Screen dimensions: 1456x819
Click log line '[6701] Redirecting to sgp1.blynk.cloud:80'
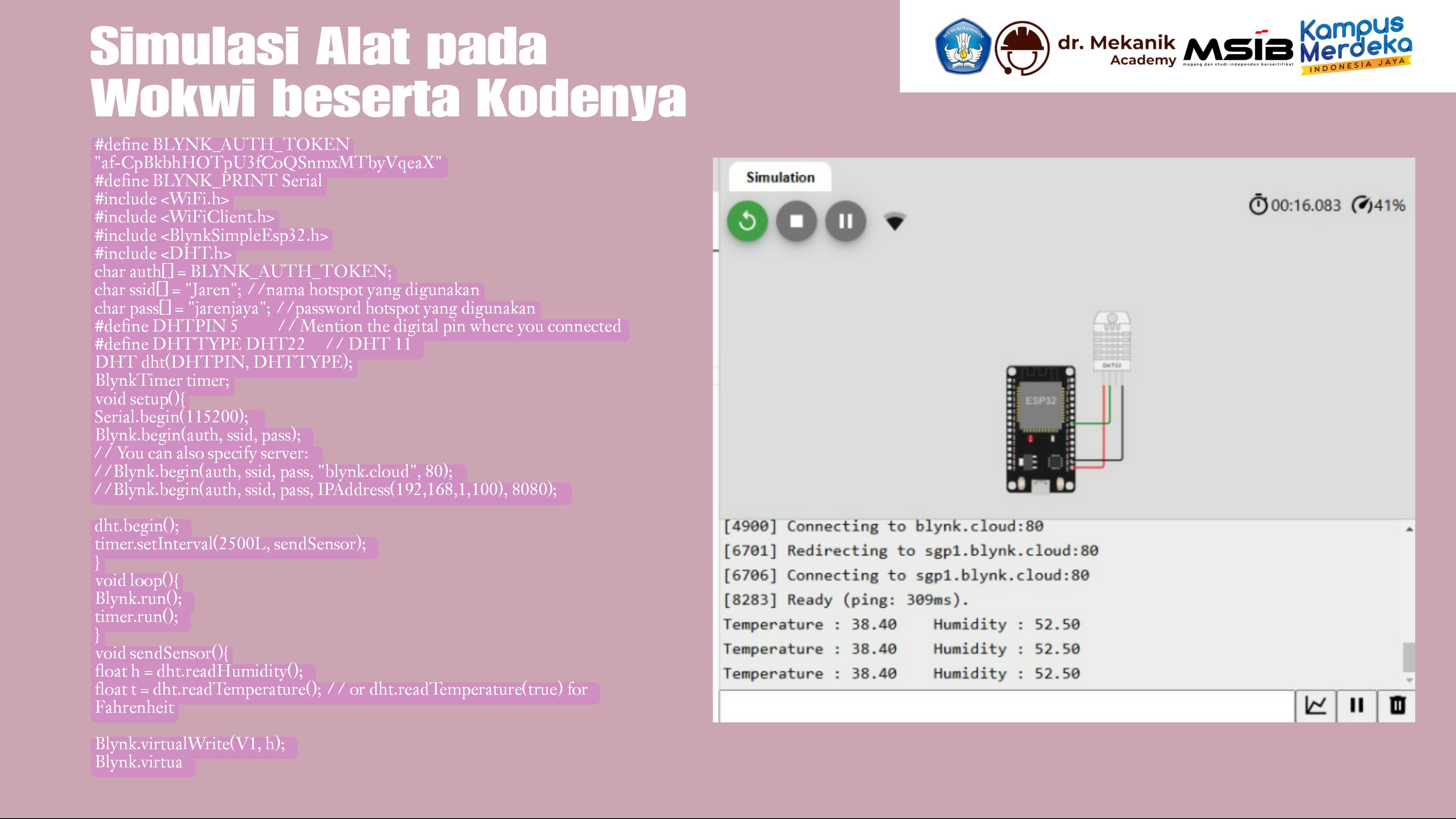[x=911, y=550]
